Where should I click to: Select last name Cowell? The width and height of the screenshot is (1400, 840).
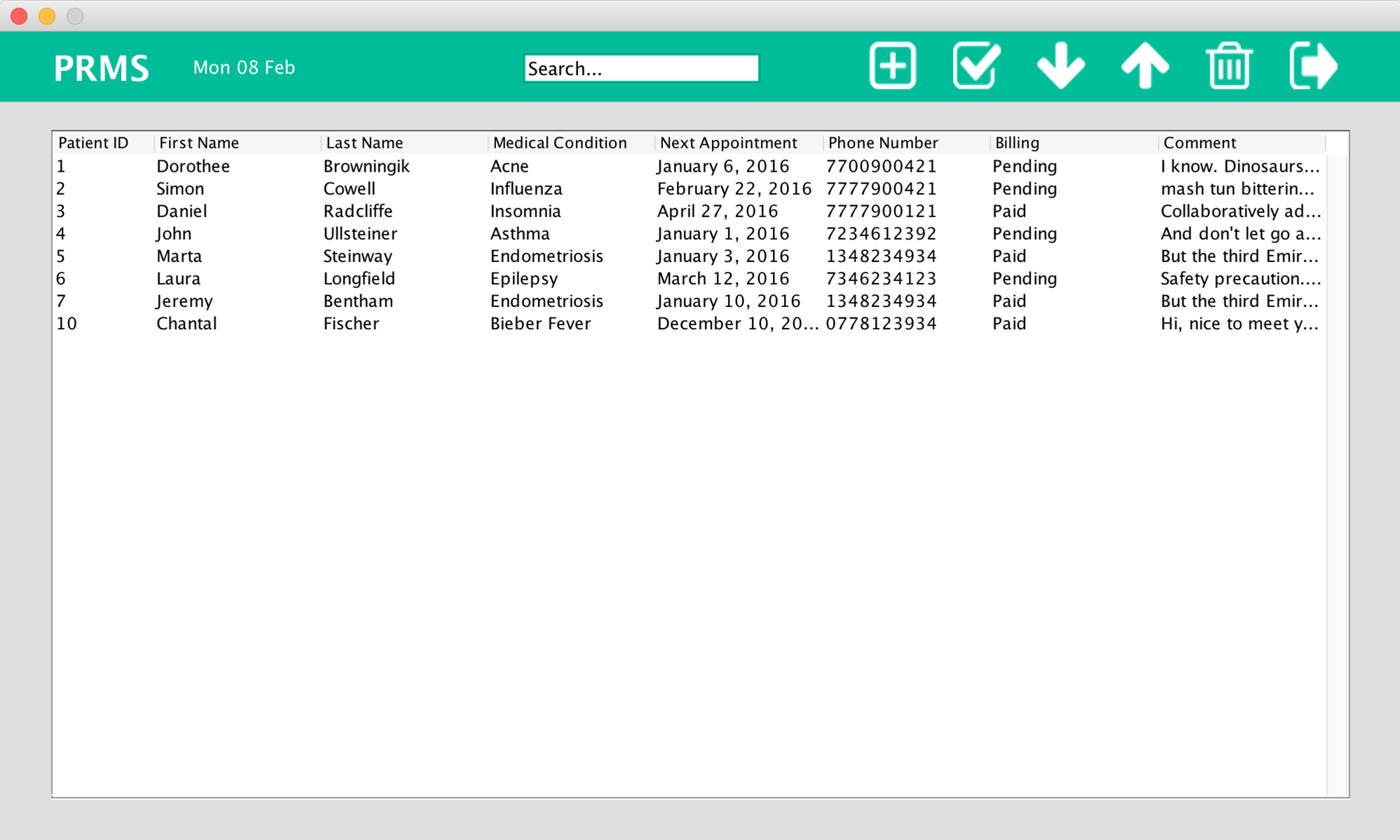click(349, 188)
